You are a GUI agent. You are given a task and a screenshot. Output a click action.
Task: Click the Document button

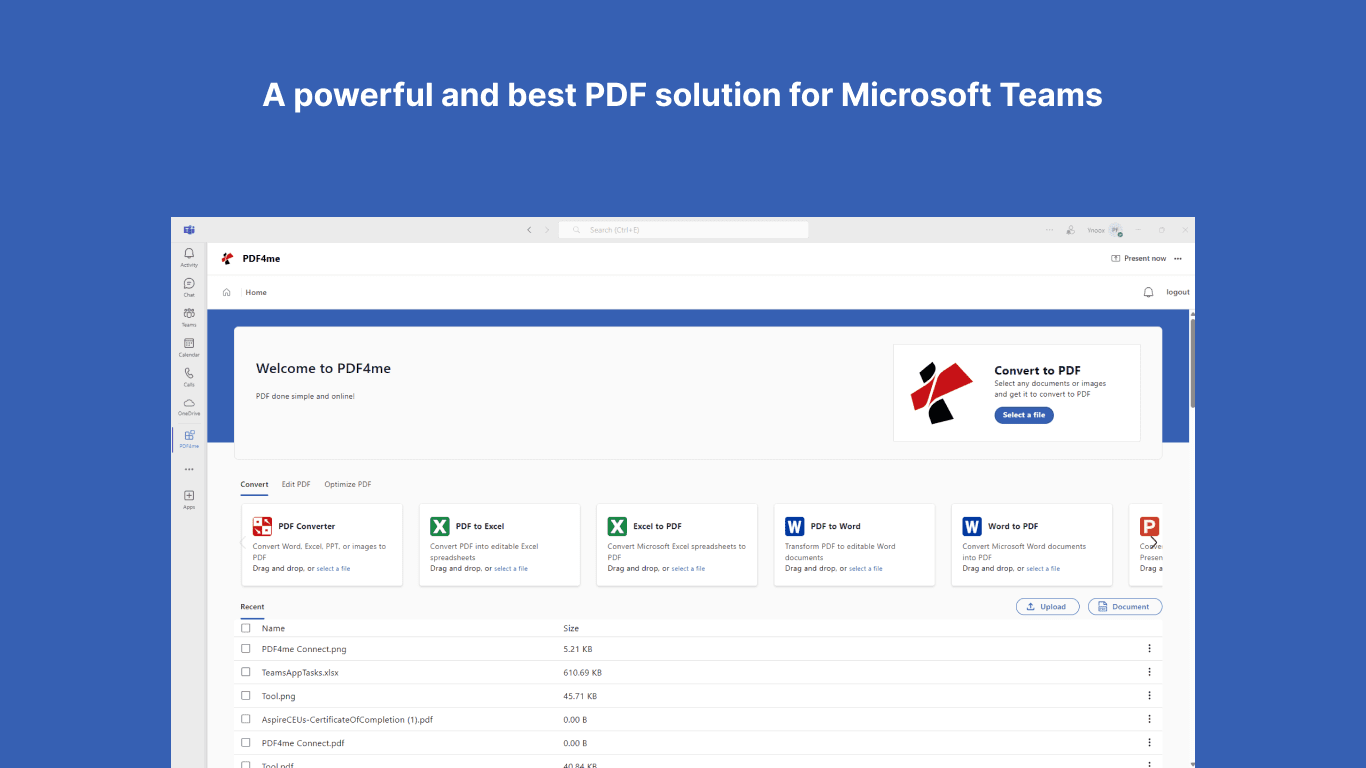[x=1125, y=606]
